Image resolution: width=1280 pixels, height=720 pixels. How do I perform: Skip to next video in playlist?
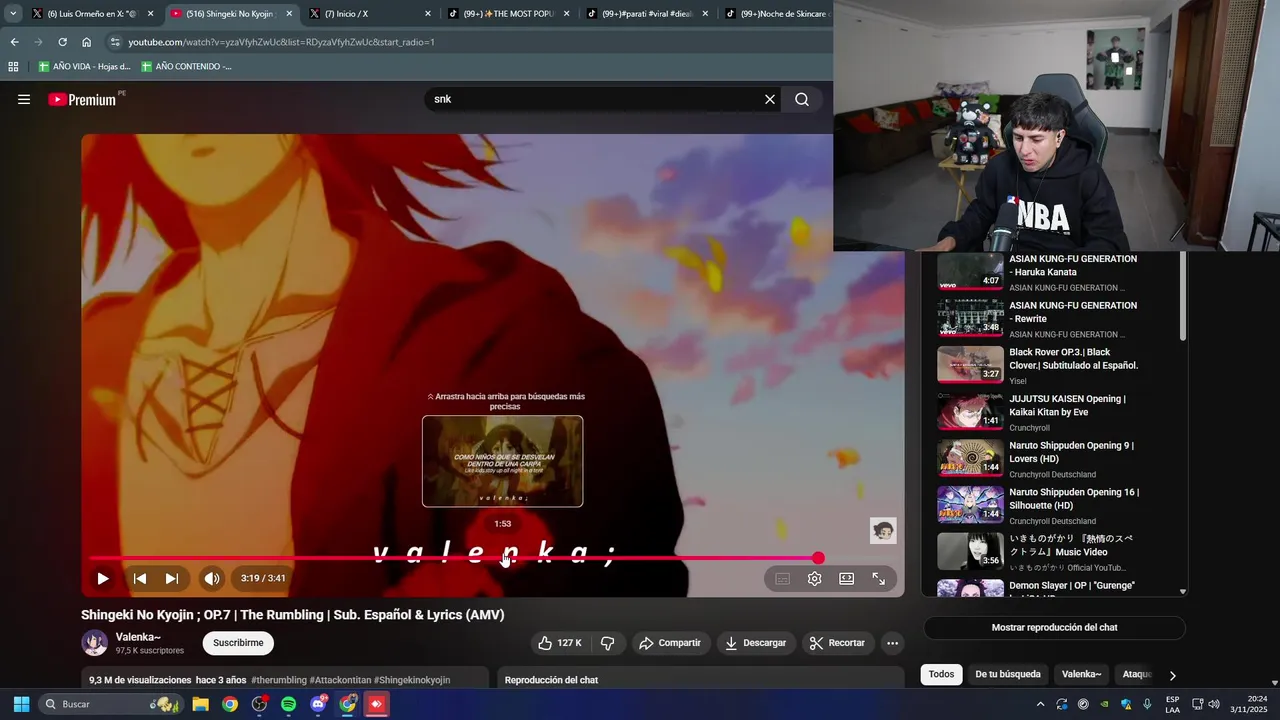[172, 578]
